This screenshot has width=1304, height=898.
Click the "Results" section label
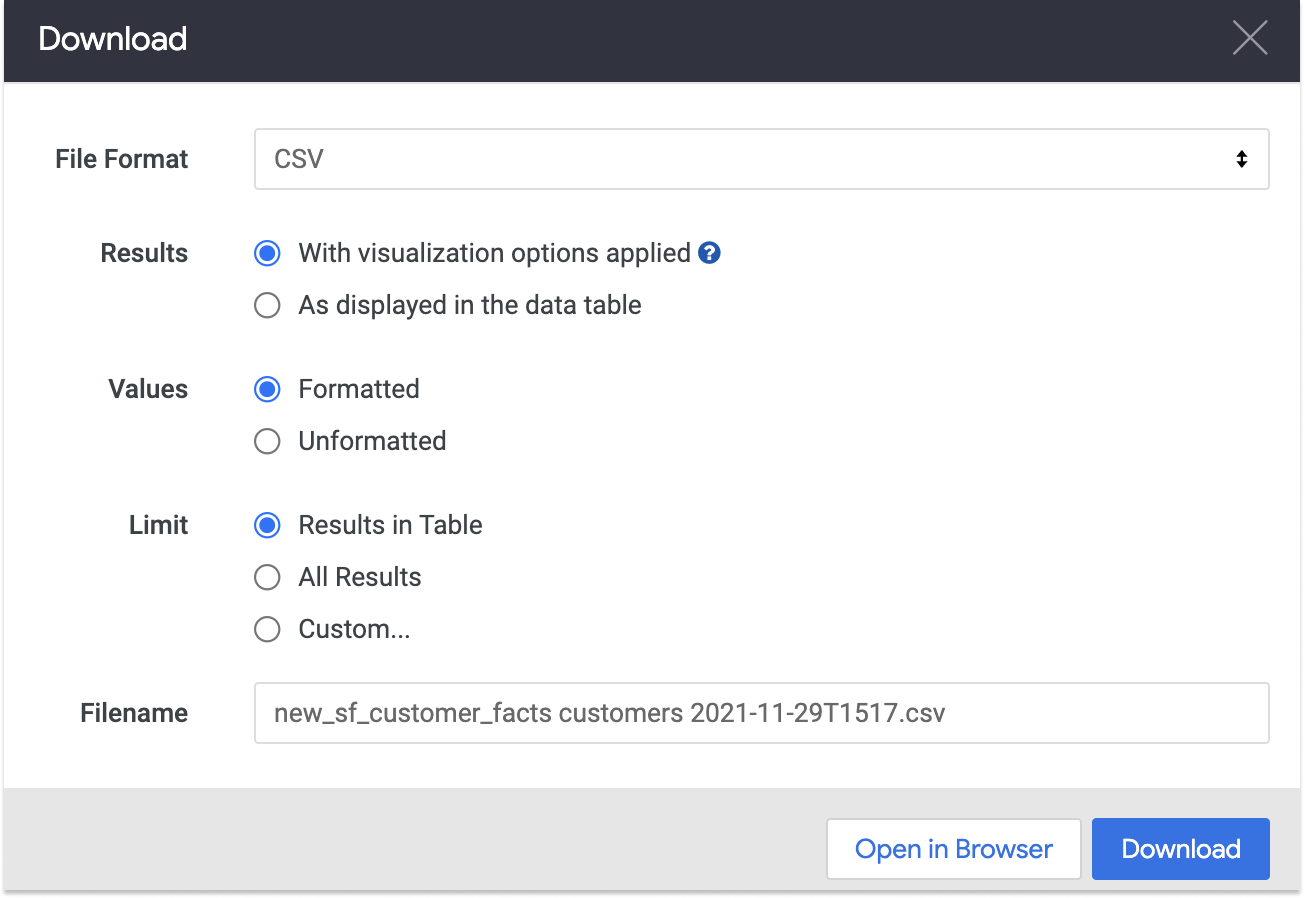(144, 254)
